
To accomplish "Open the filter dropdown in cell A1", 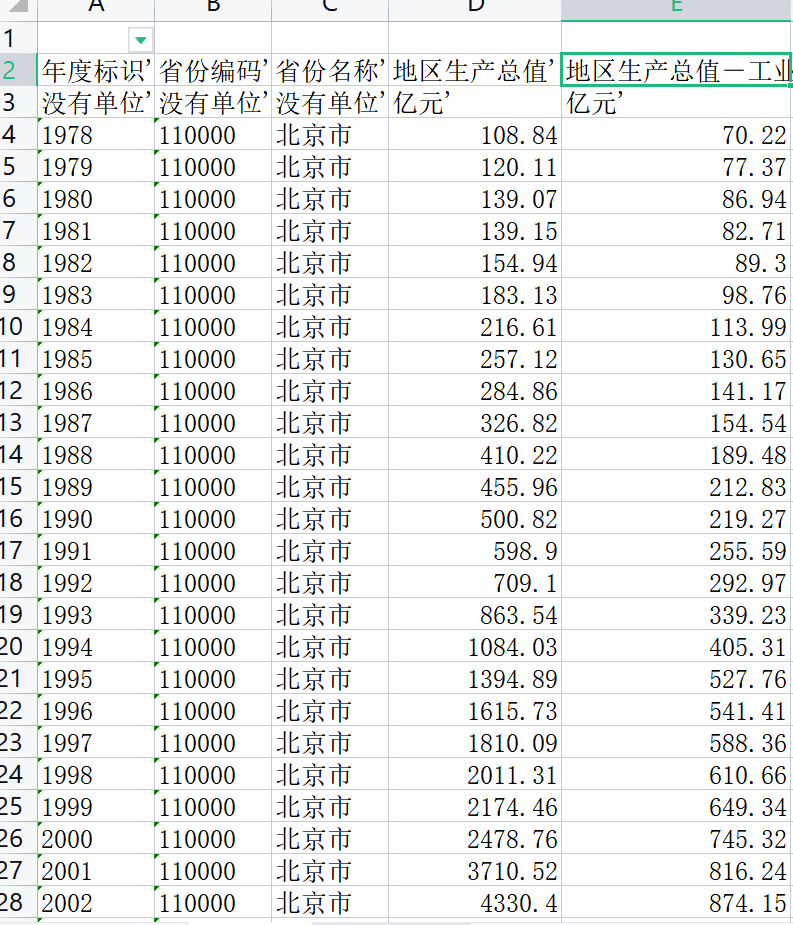I will pyautogui.click(x=140, y=40).
